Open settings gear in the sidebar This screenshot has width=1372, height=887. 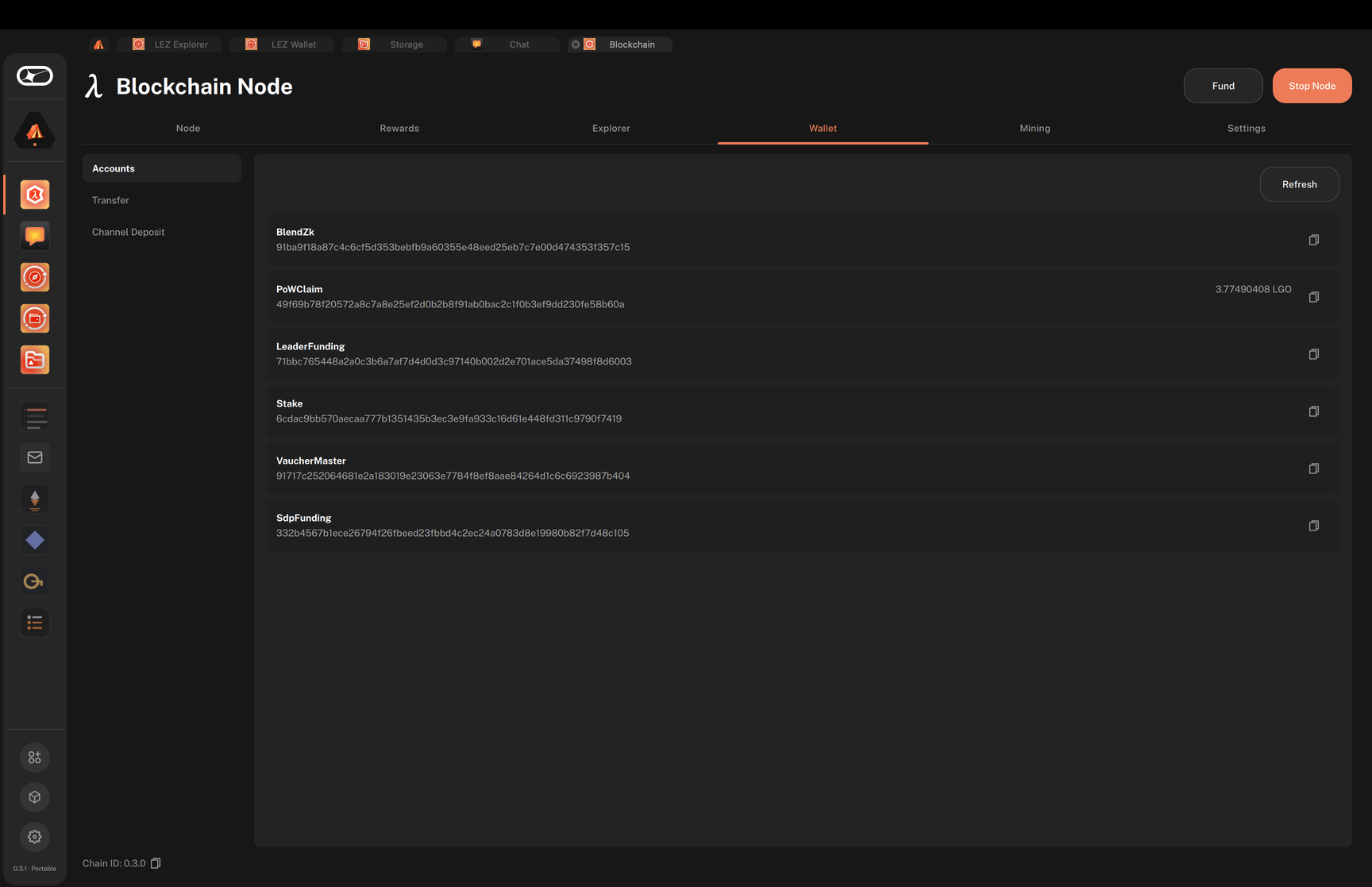[35, 837]
